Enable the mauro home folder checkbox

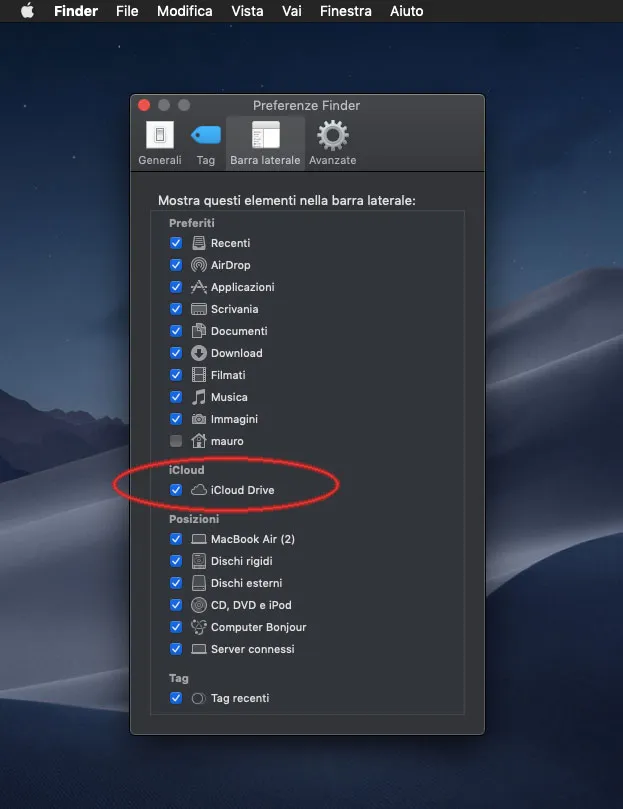pyautogui.click(x=176, y=441)
